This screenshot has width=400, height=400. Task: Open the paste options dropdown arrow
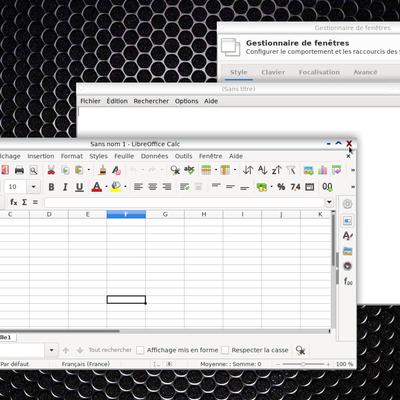(89, 170)
